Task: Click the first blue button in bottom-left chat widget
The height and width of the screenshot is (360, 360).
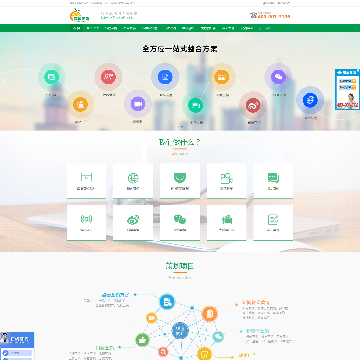Action: click(x=17, y=353)
